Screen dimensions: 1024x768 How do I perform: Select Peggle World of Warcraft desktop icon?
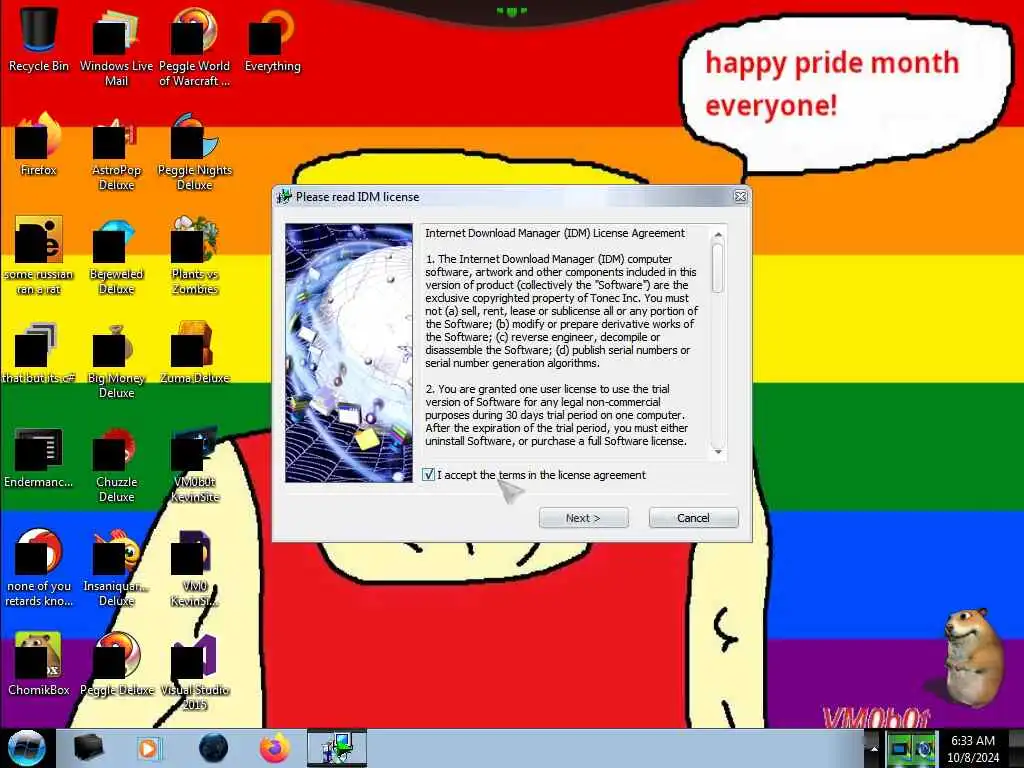(194, 46)
